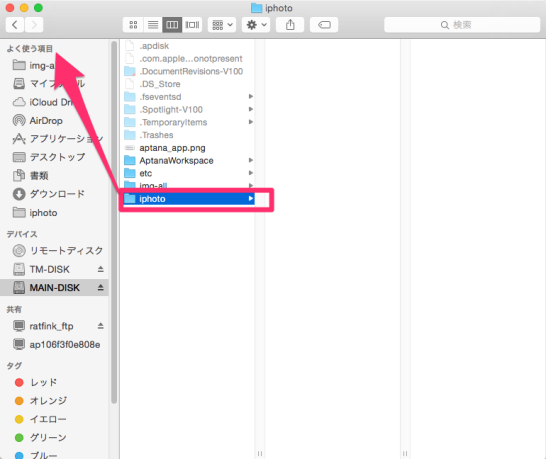The width and height of the screenshot is (546, 459).
Task: Open the Action gear dropdown menu
Action: (256, 25)
